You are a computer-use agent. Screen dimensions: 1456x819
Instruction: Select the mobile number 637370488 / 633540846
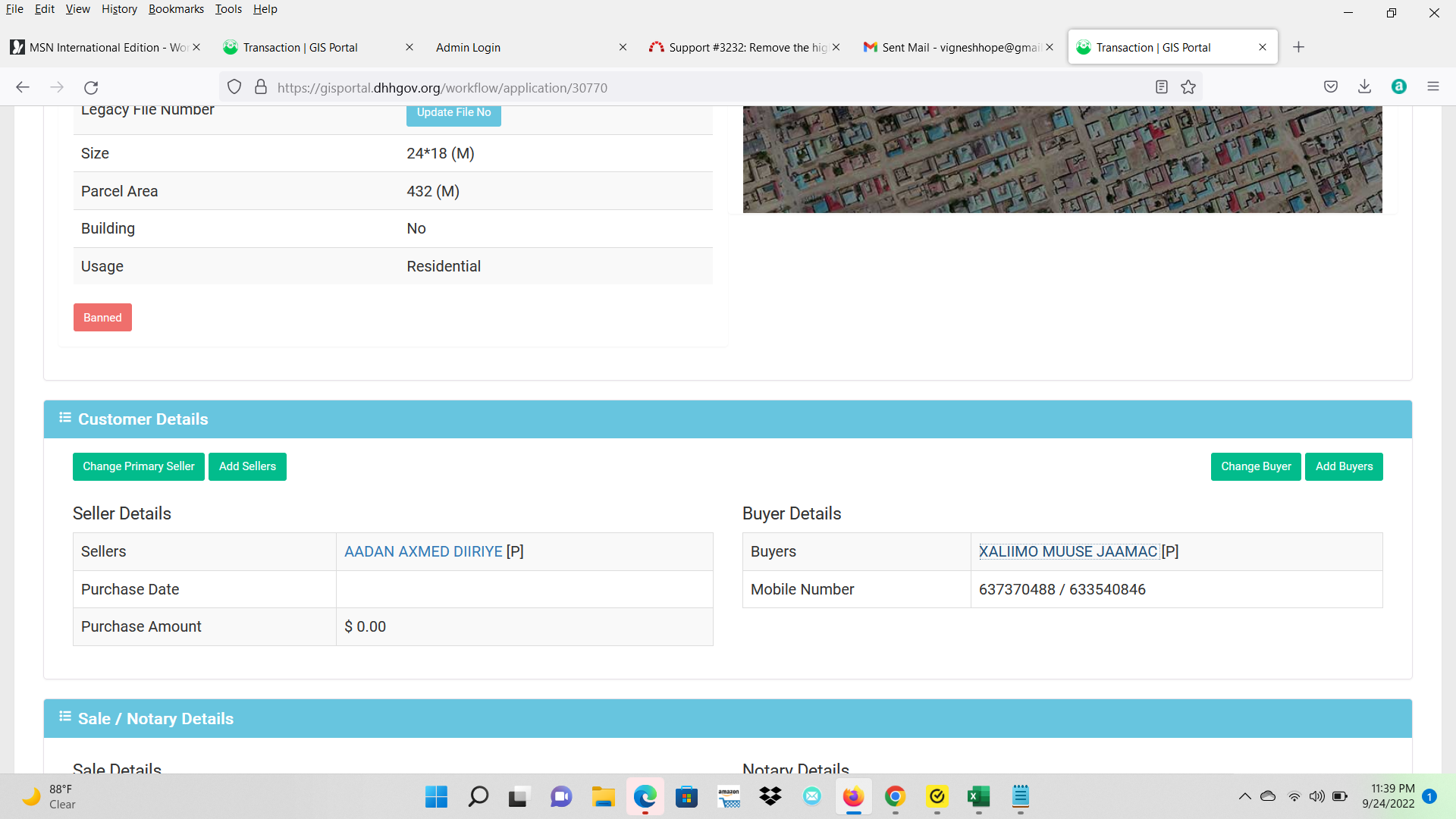coord(1062,589)
